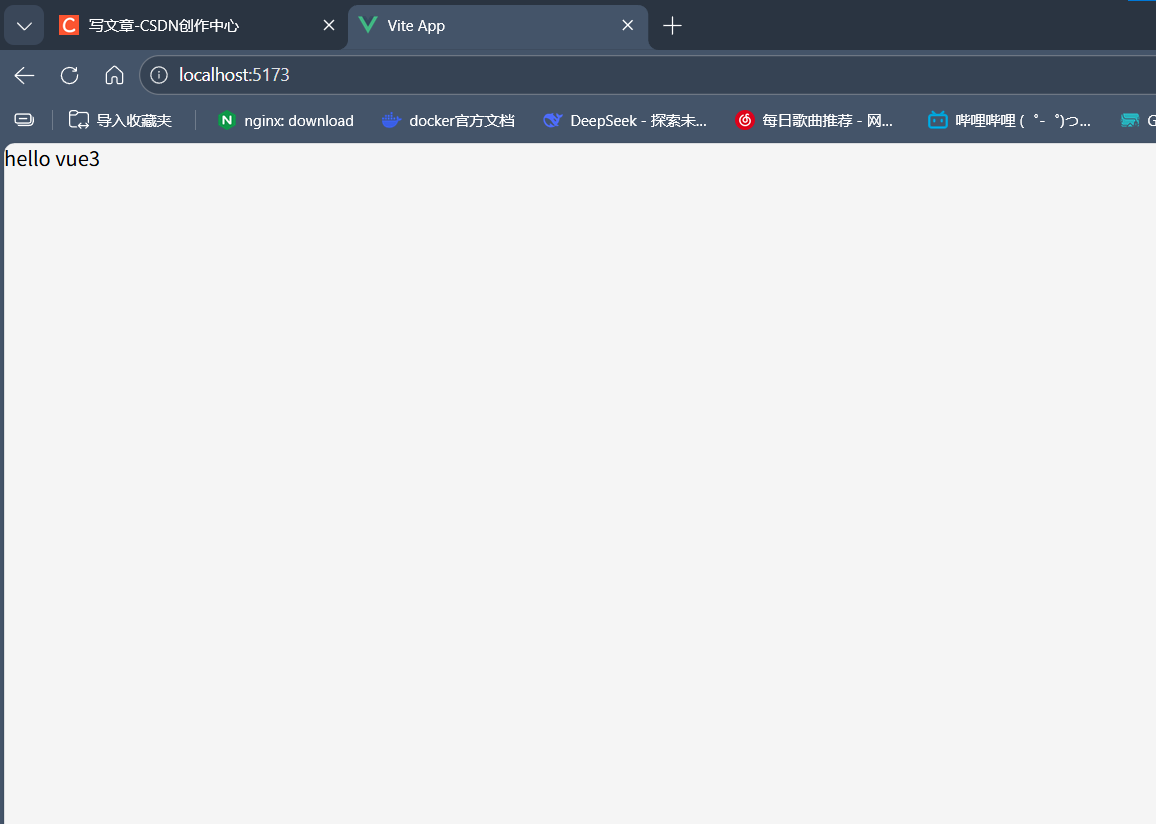View site information icon in address bar
Screen dimensions: 1156x824
click(x=159, y=75)
